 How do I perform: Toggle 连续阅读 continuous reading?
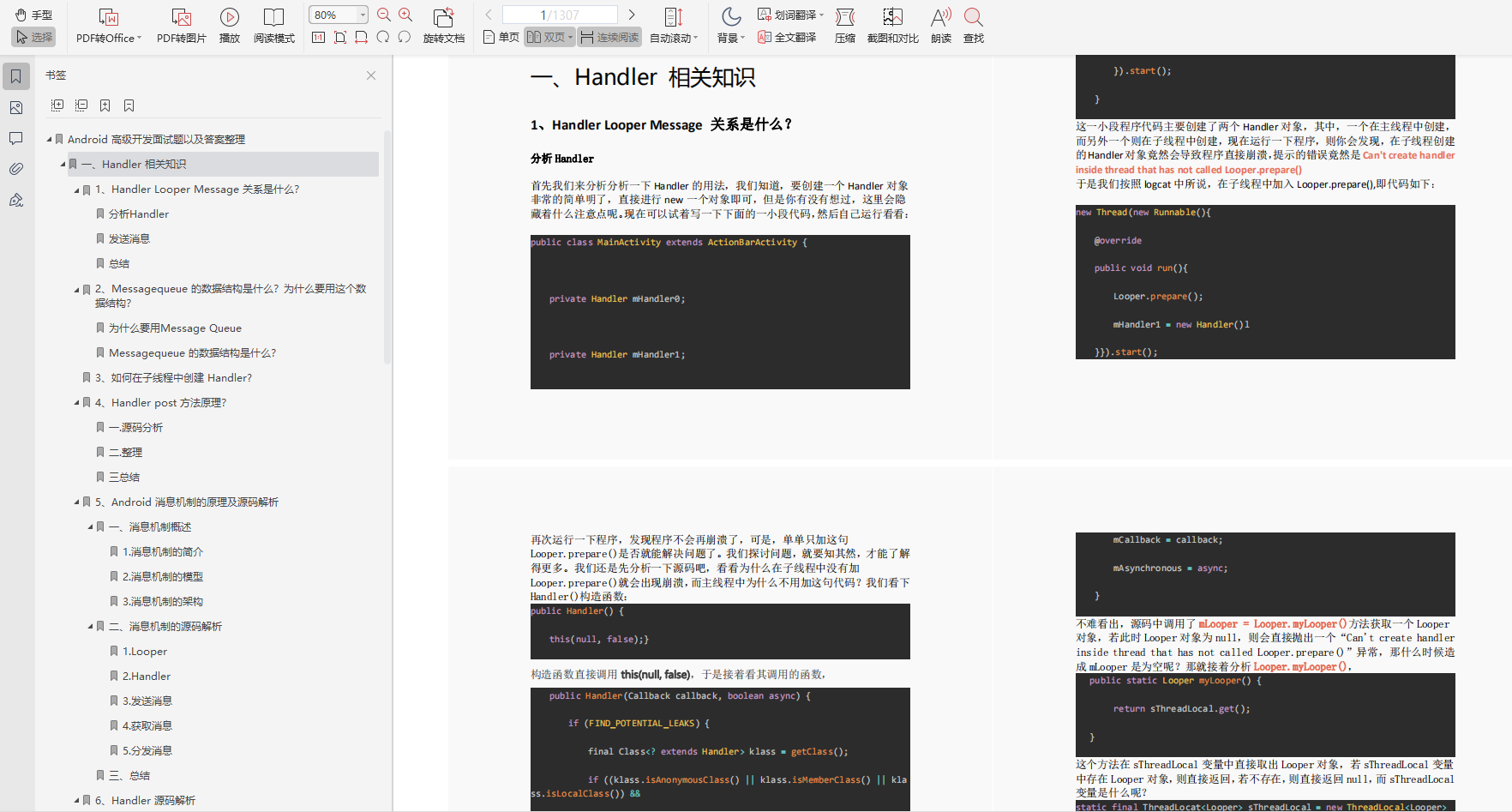(609, 37)
